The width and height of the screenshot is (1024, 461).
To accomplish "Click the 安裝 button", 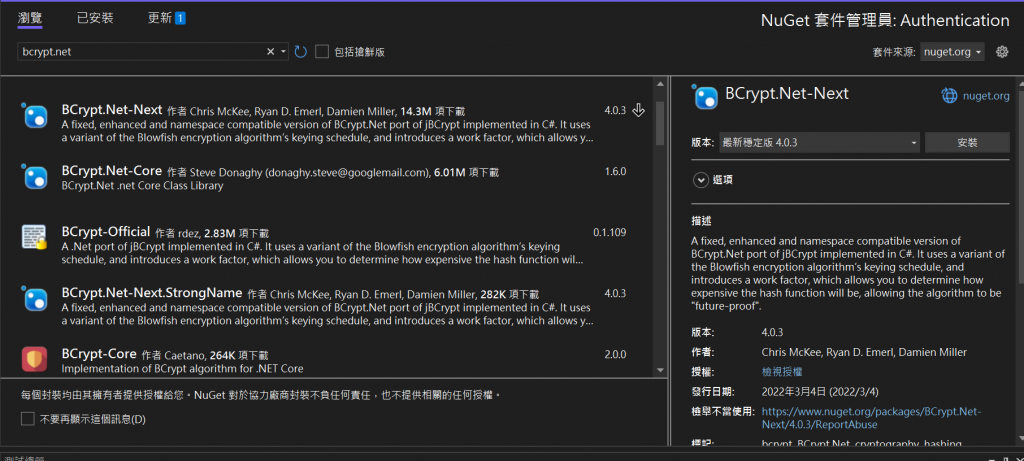I will point(967,142).
